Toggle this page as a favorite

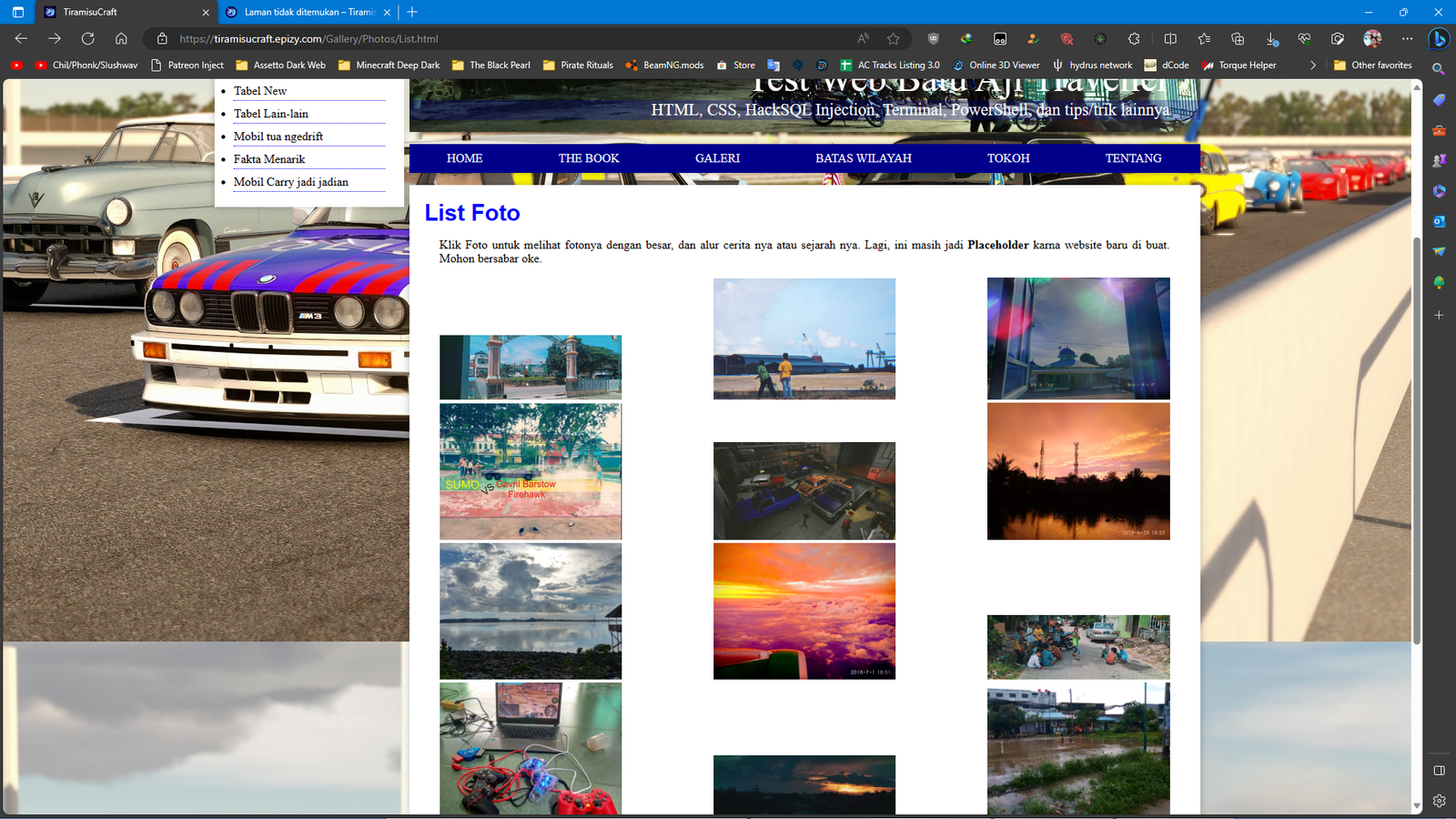pos(893,39)
